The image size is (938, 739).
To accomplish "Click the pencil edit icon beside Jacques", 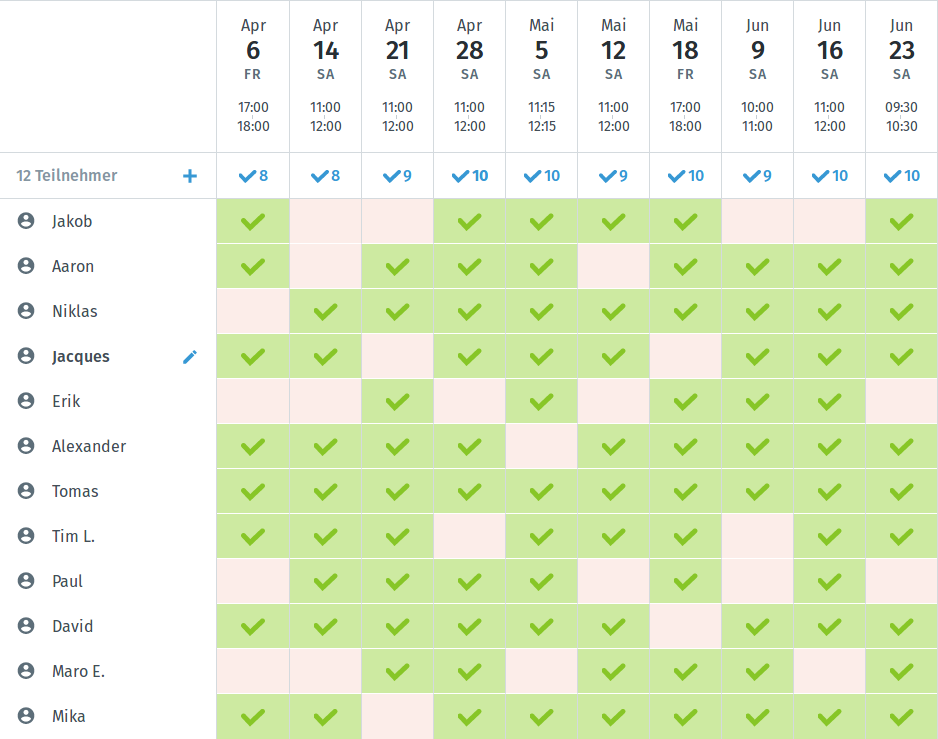I will pyautogui.click(x=190, y=357).
